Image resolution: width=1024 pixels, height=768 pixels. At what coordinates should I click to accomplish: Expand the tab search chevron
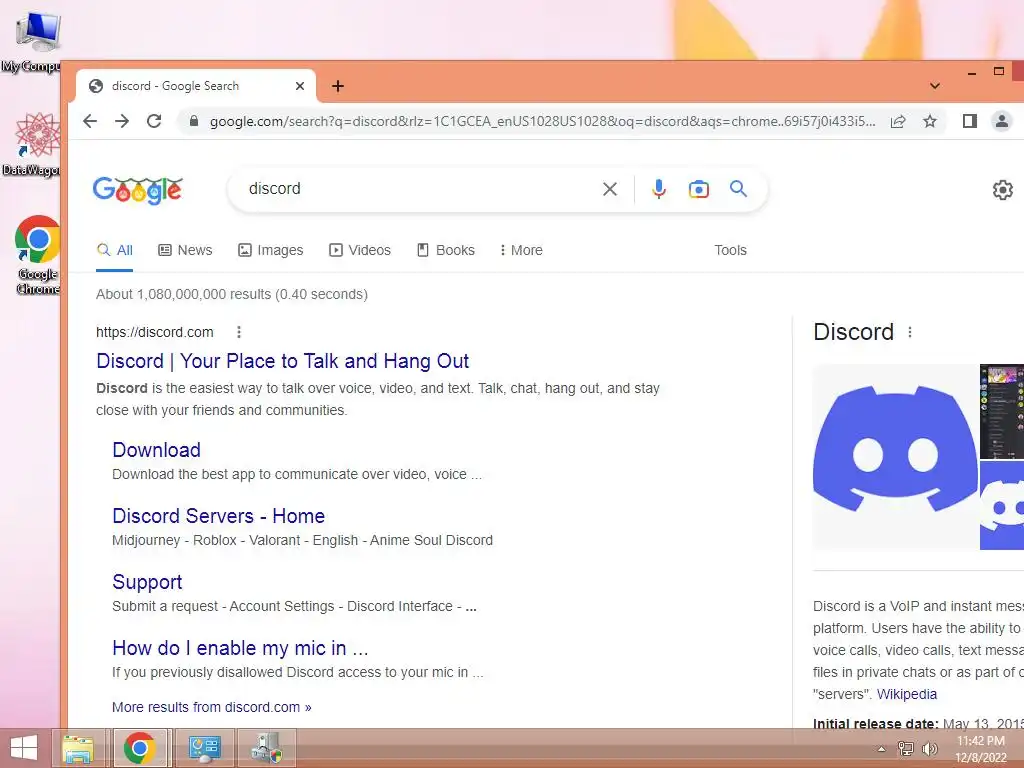coord(935,86)
